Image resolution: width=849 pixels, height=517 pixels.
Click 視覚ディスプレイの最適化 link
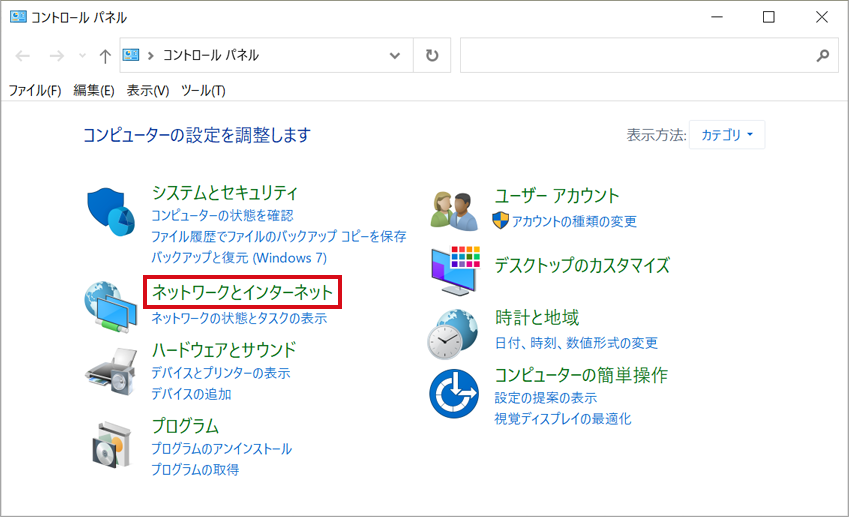[563, 419]
